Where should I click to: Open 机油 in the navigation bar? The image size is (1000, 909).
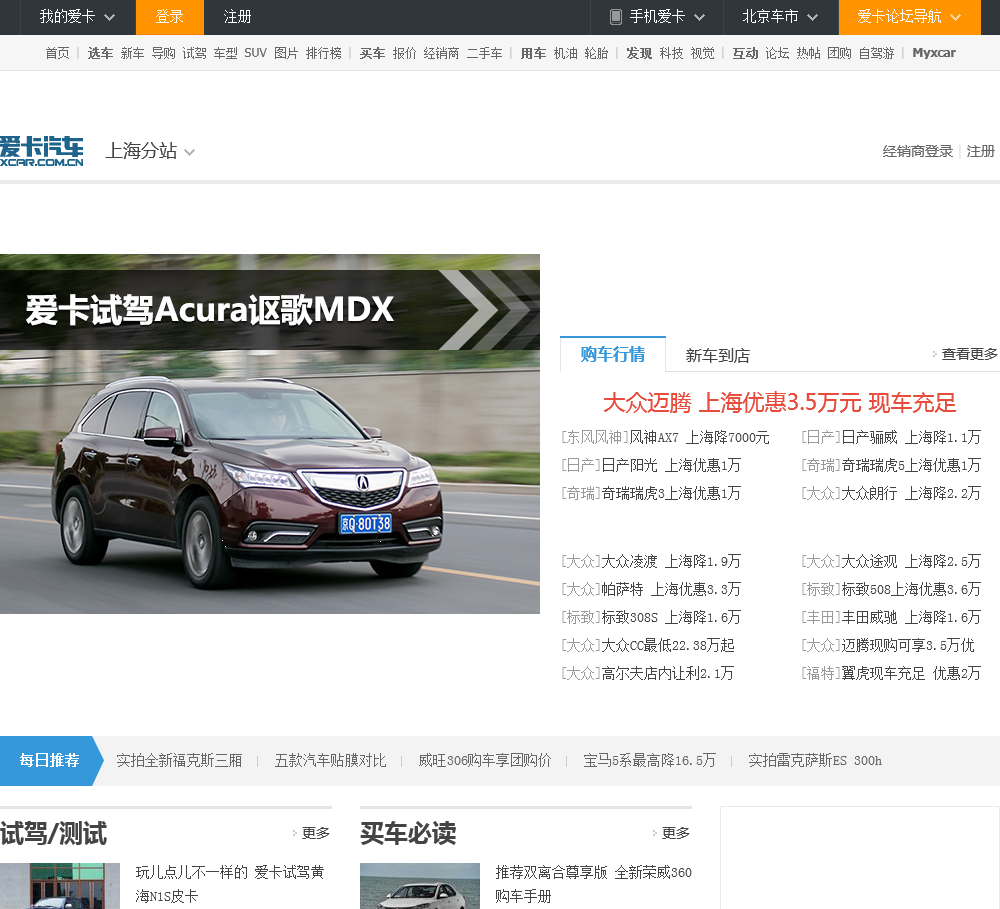[x=565, y=53]
